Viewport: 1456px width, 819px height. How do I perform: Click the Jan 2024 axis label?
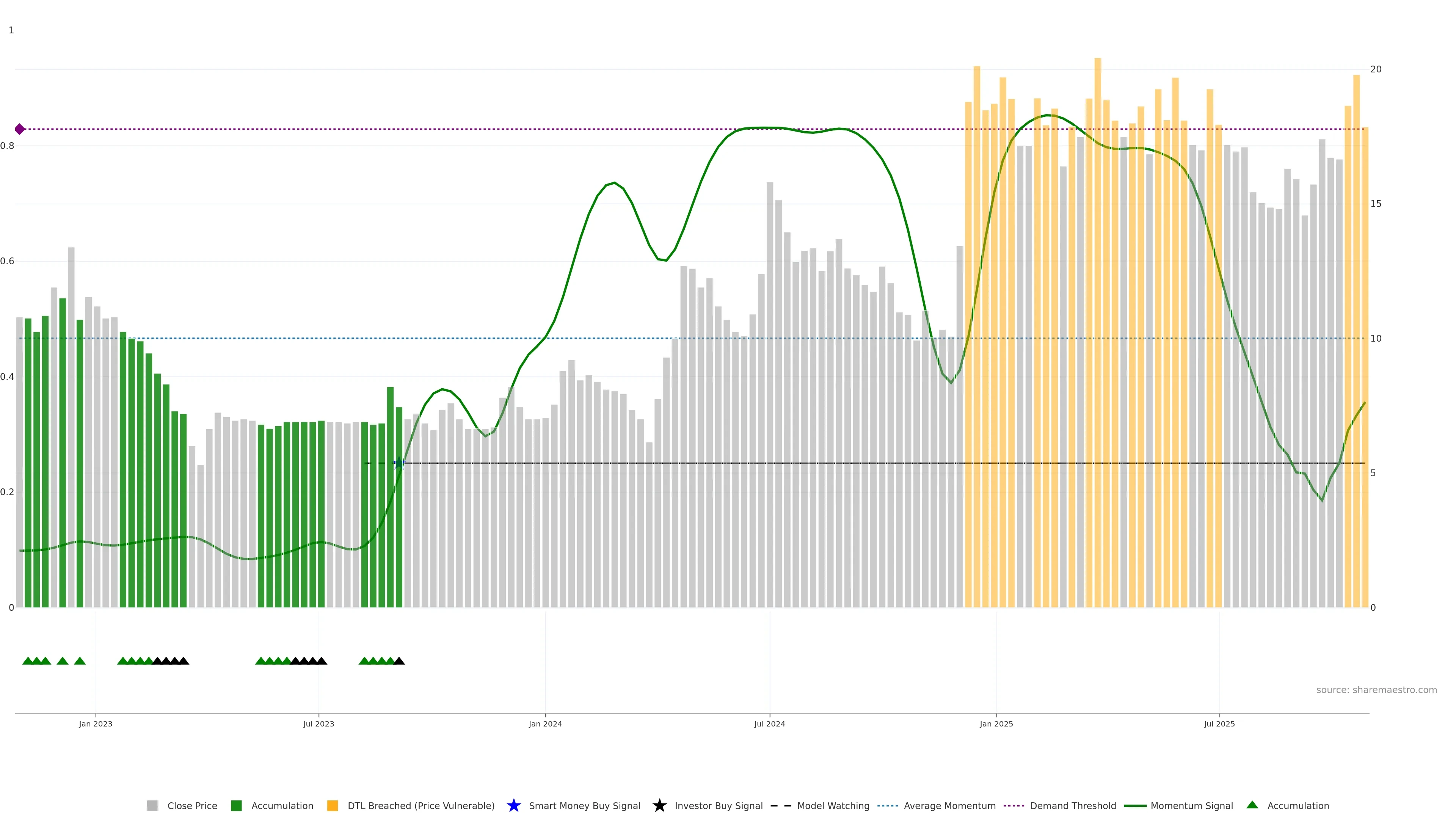click(x=545, y=724)
